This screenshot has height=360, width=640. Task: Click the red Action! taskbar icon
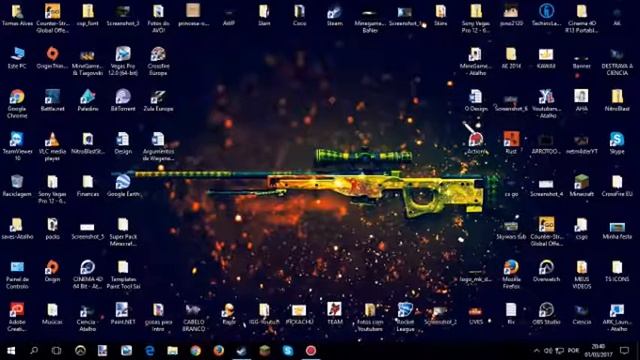(311, 351)
